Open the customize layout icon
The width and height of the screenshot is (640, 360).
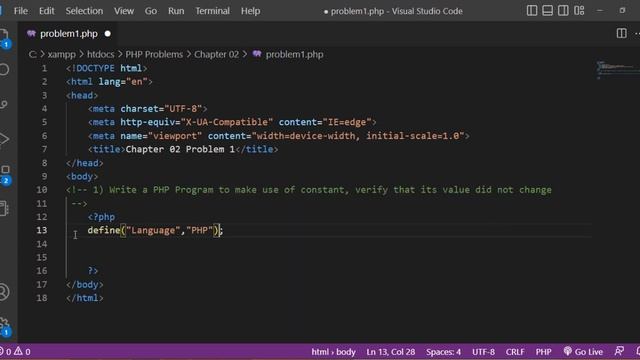click(579, 11)
